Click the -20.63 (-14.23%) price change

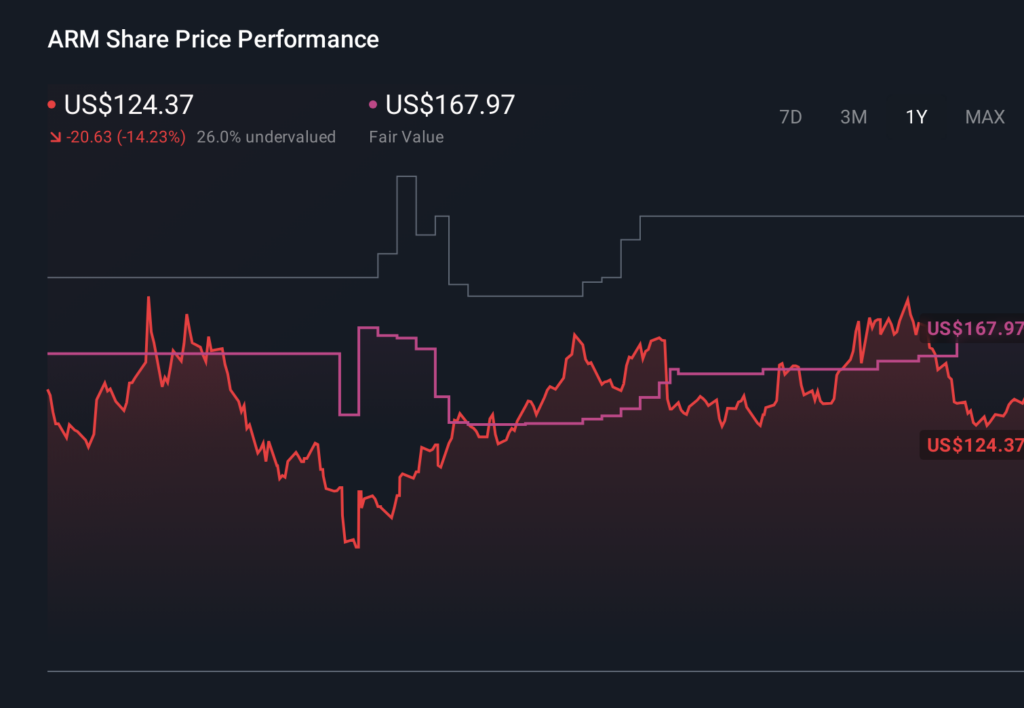coord(125,137)
